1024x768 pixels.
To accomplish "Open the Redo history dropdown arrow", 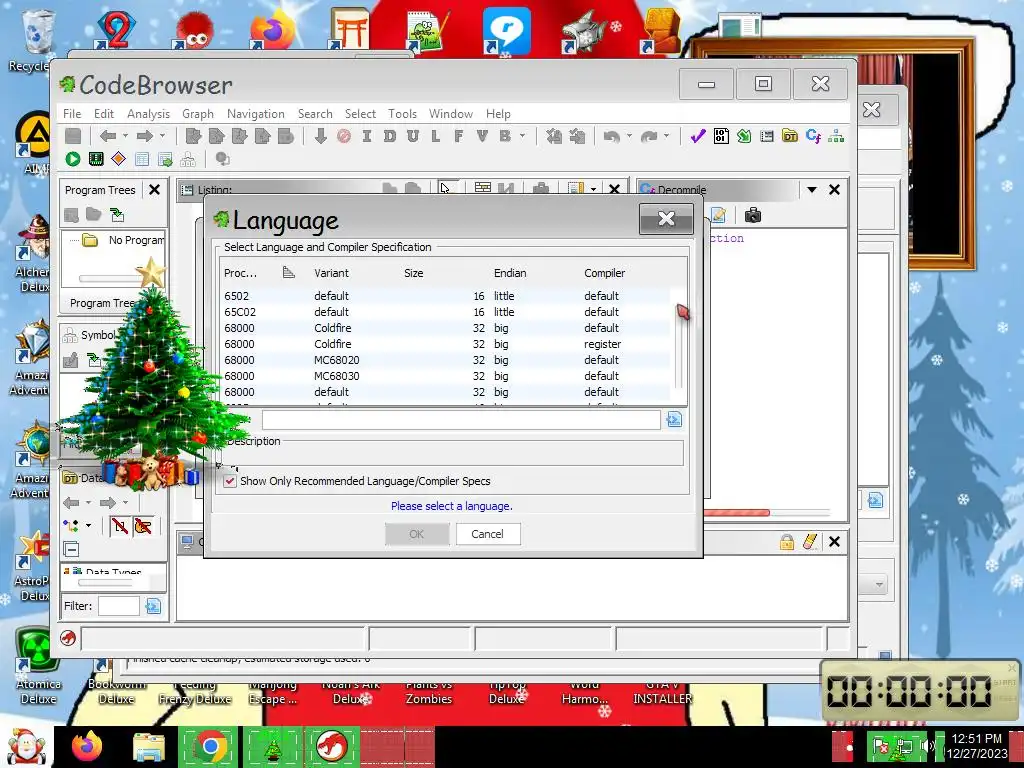I will click(666, 136).
